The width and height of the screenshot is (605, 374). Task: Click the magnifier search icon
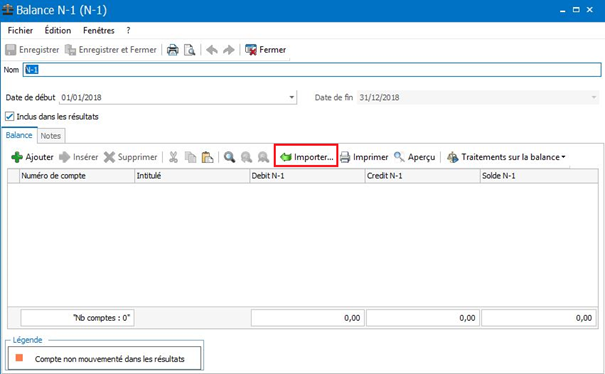(x=229, y=157)
